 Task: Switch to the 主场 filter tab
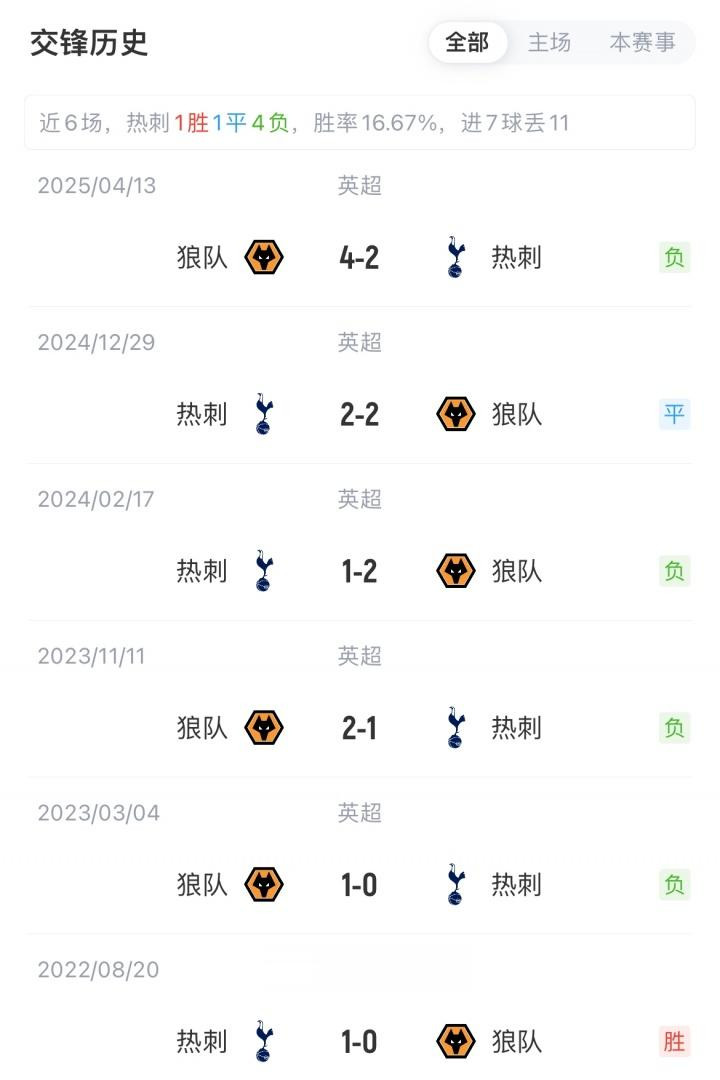[x=549, y=43]
